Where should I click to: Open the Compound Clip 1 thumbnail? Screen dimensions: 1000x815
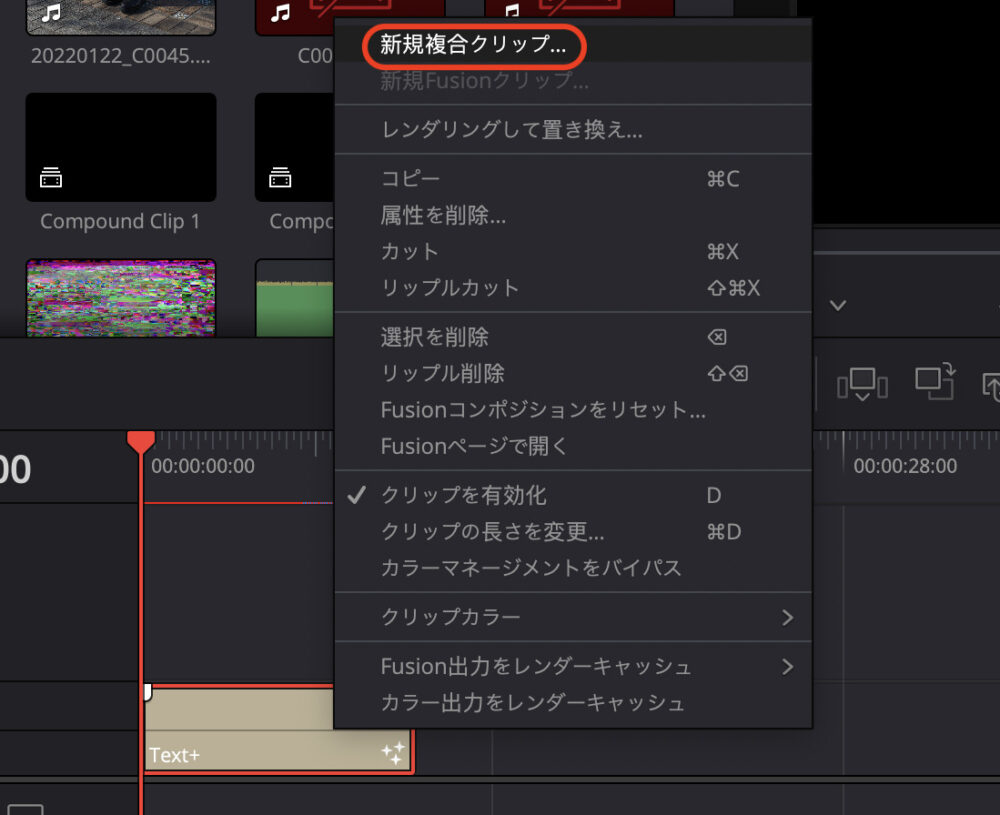point(120,147)
